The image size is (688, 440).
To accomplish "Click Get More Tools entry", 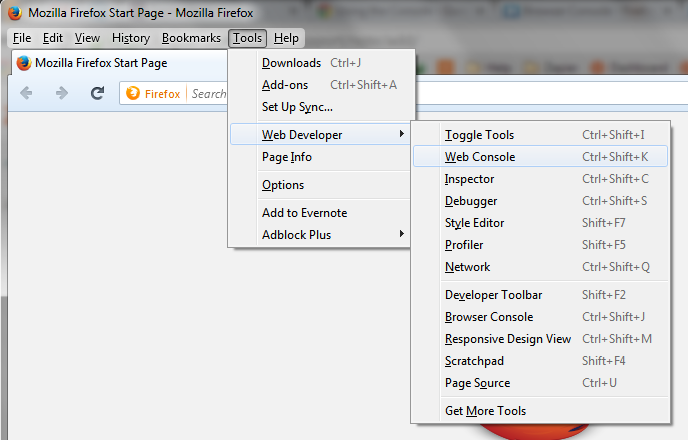I will point(541,411).
